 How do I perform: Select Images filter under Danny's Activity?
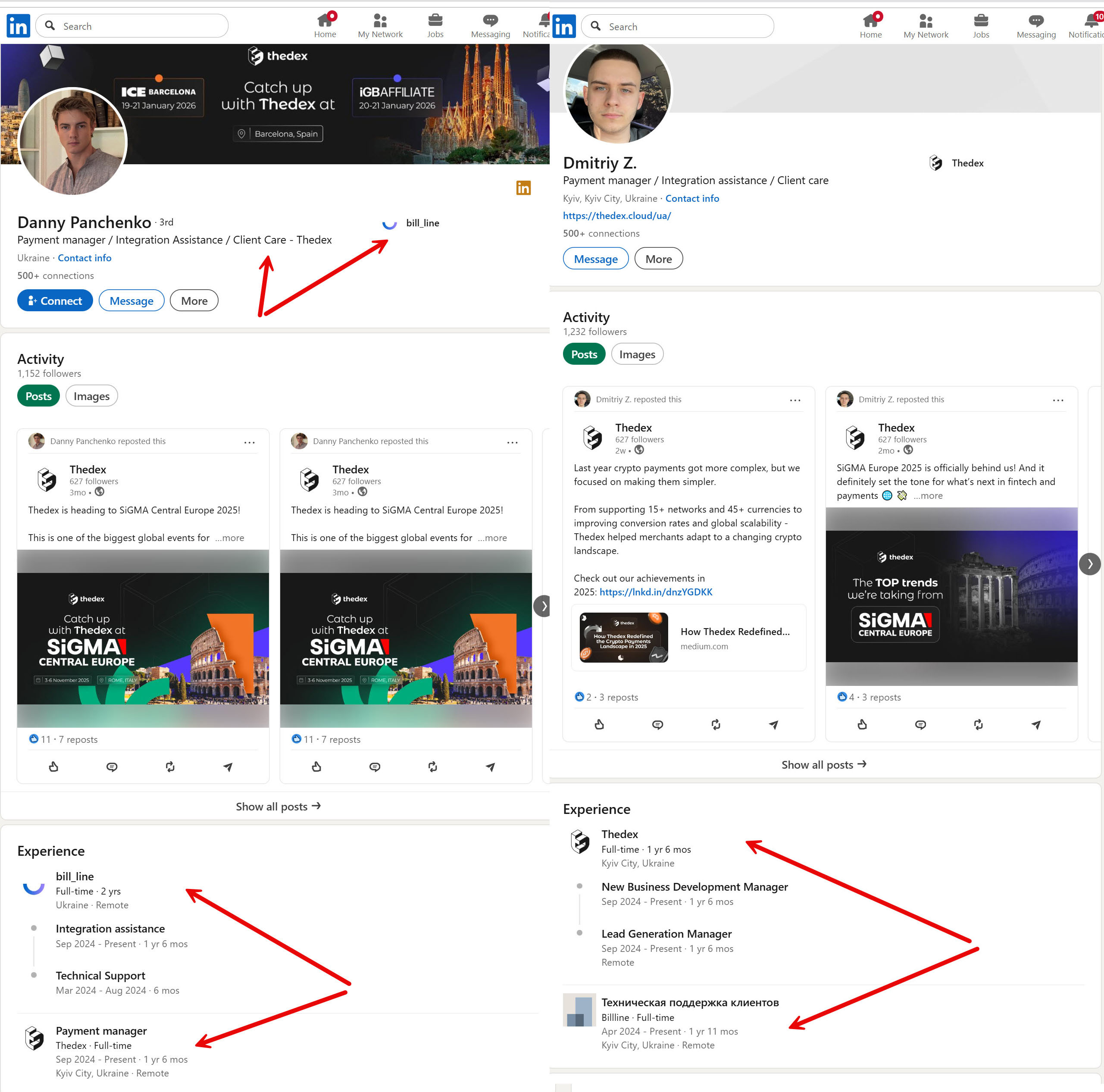point(91,396)
